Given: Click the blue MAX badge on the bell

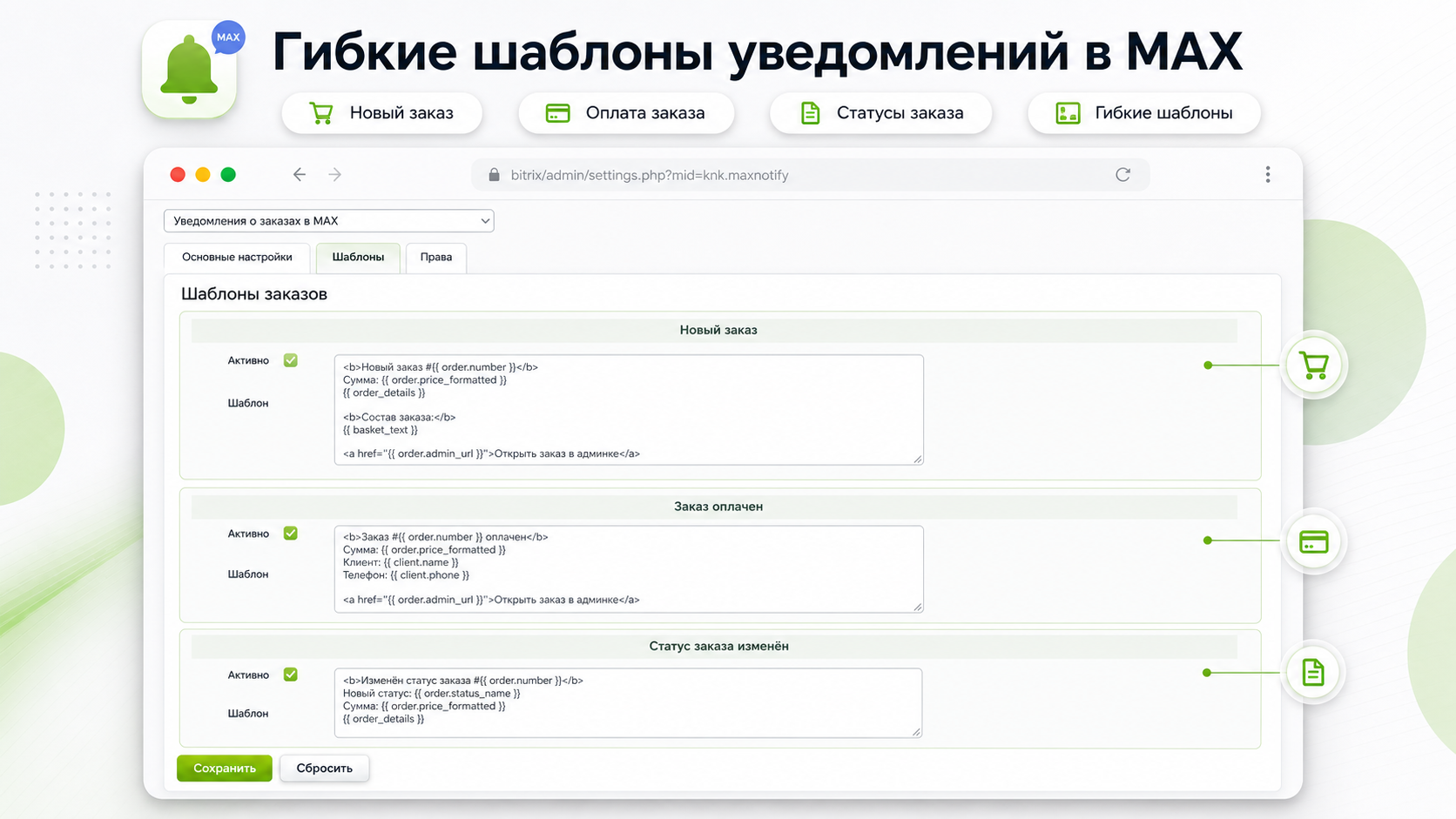Looking at the screenshot, I should tap(228, 37).
